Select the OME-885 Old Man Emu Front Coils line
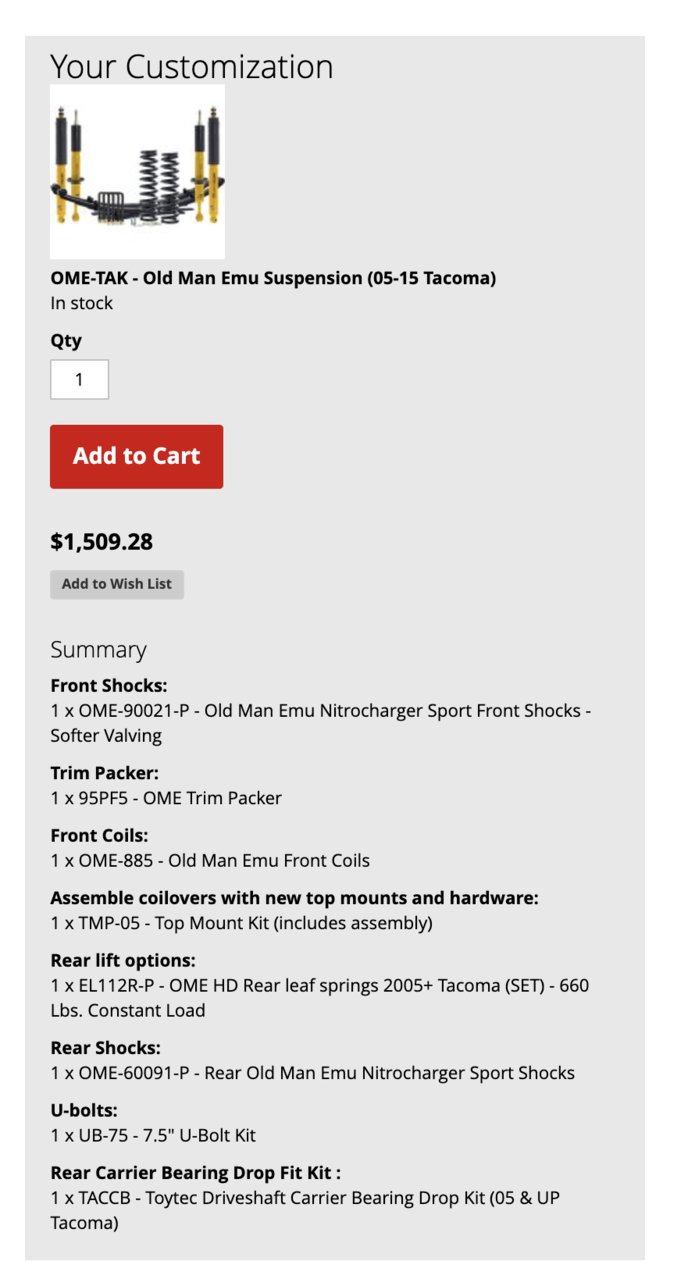This screenshot has height=1279, width=695. [210, 860]
